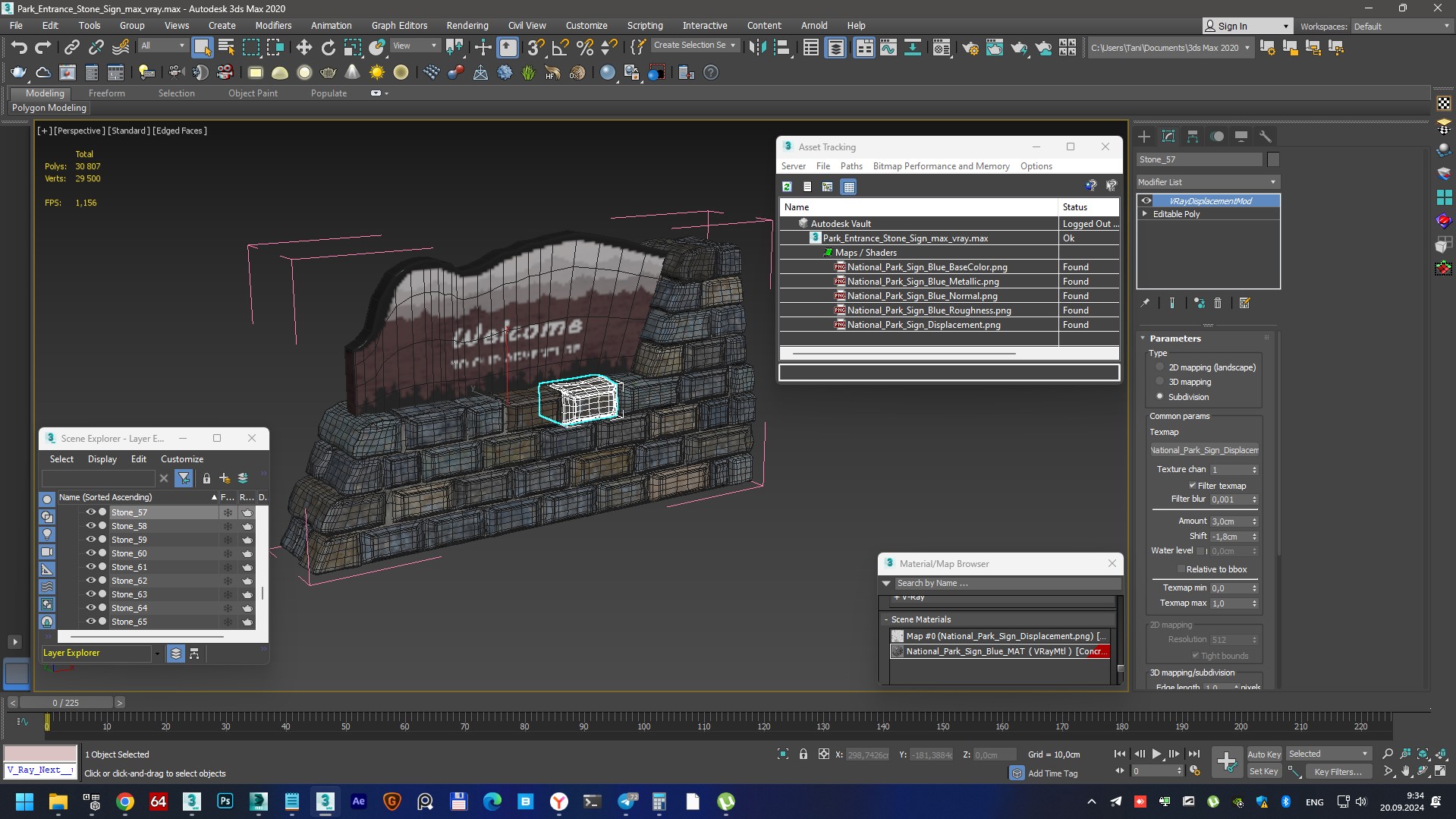Open the Modifier List dropdown

(1208, 182)
